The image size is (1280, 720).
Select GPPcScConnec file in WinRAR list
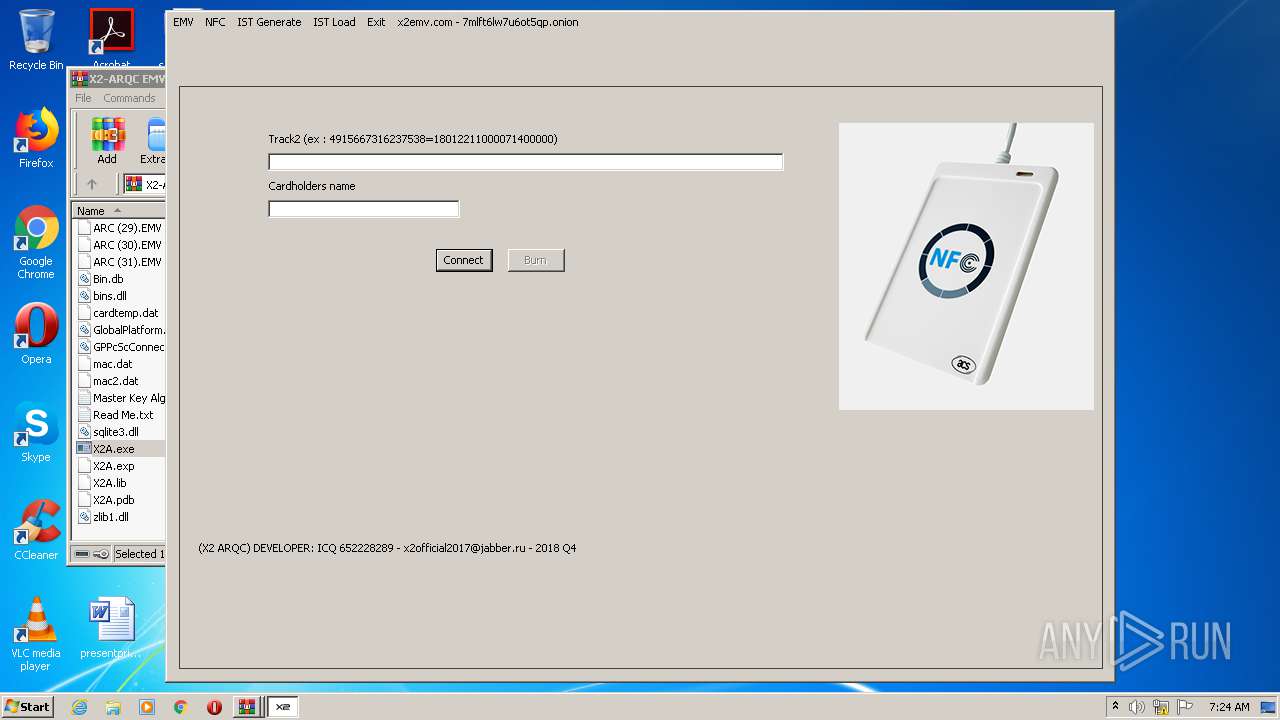(x=120, y=347)
